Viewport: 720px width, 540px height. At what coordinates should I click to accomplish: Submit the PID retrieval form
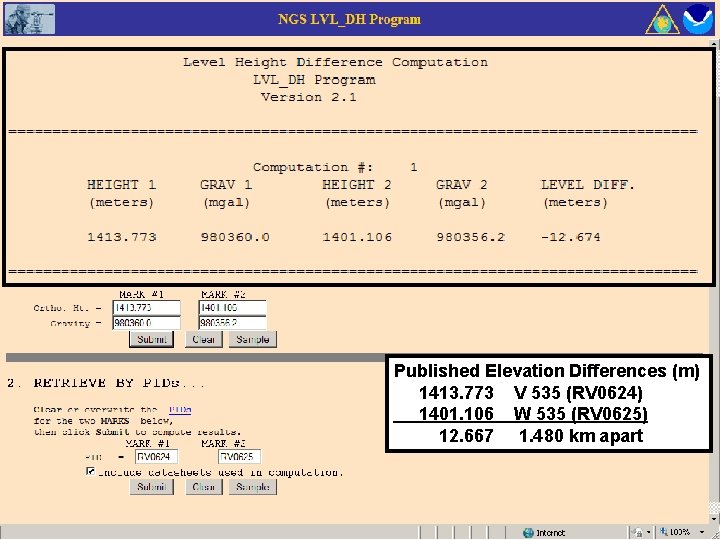tap(152, 487)
